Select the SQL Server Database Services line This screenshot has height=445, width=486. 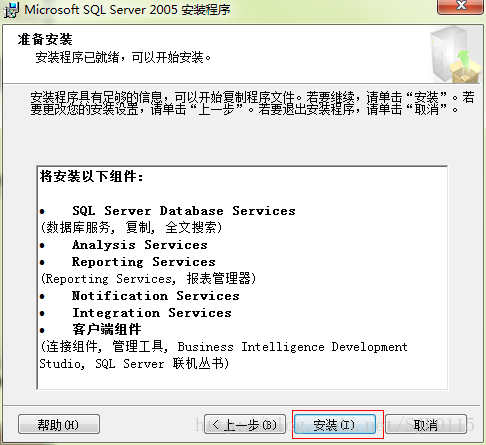[x=184, y=211]
